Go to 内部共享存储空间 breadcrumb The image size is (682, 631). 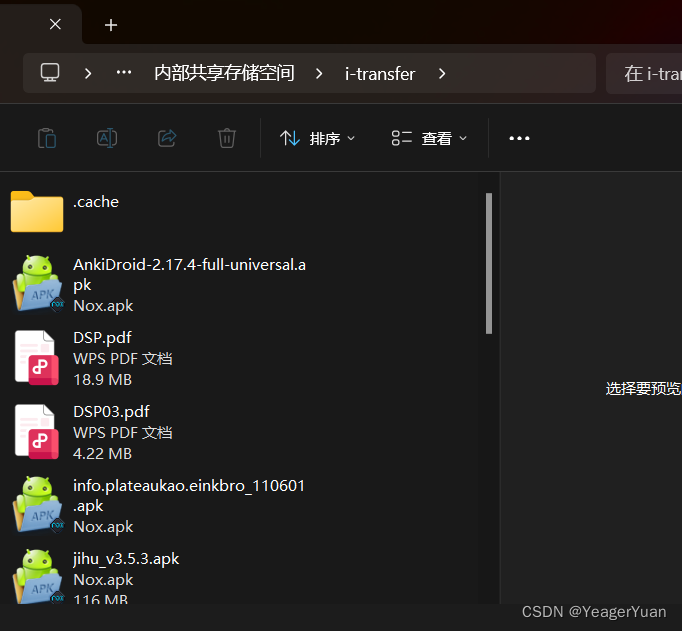click(224, 73)
